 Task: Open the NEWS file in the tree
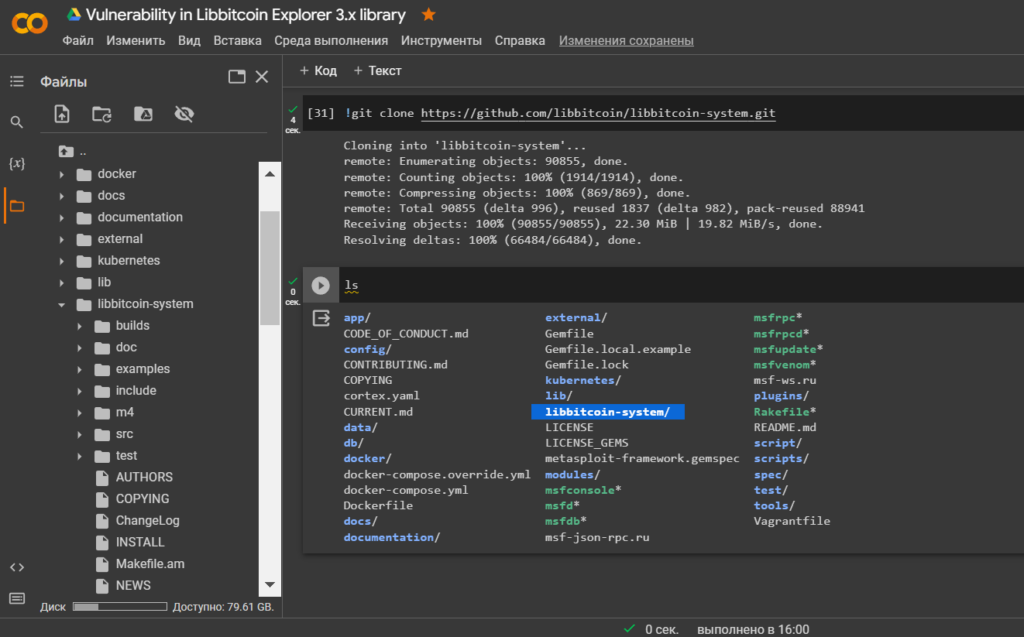pyautogui.click(x=133, y=586)
